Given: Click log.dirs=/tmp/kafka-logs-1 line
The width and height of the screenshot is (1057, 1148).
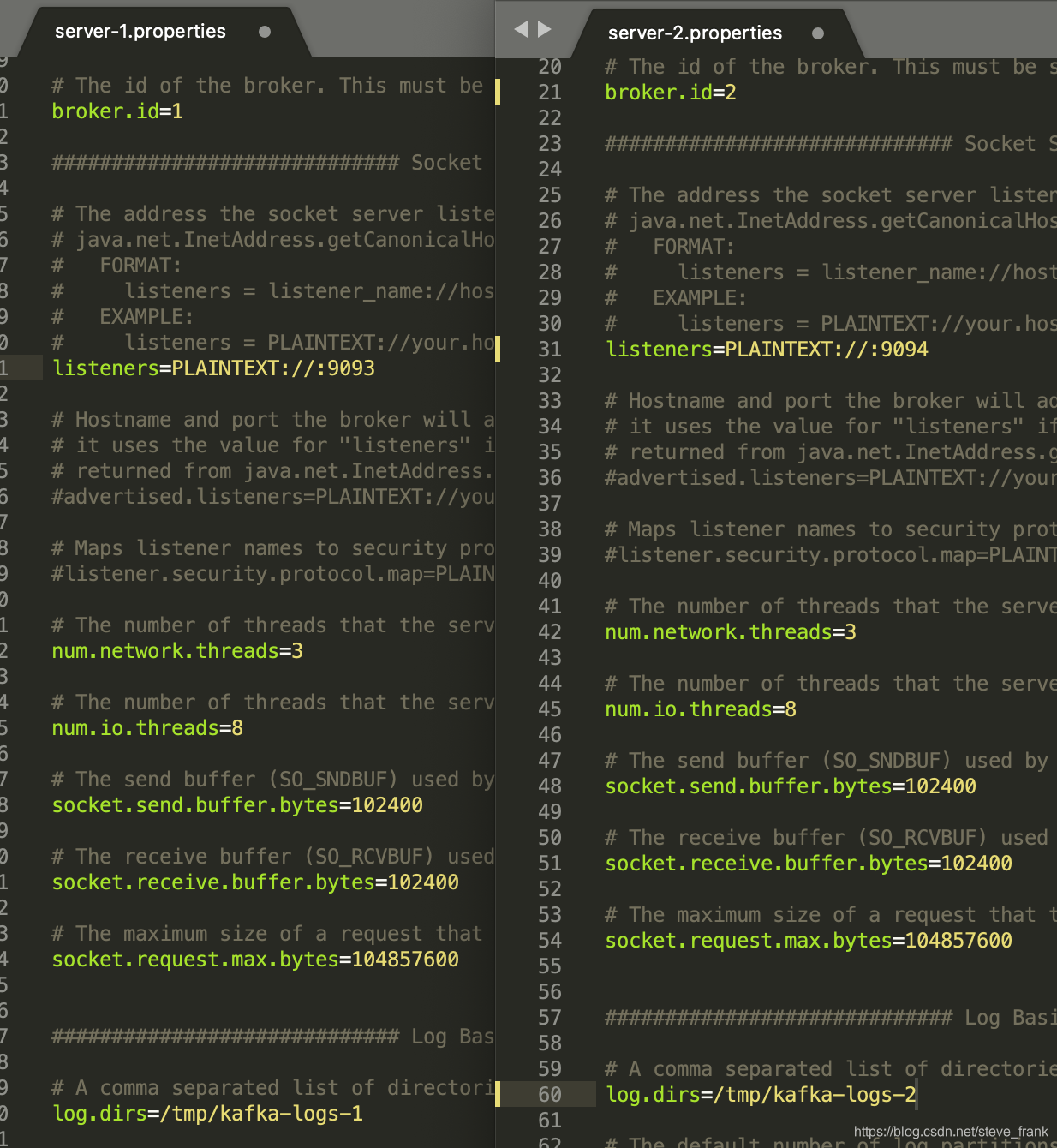Looking at the screenshot, I should pyautogui.click(x=207, y=1114).
